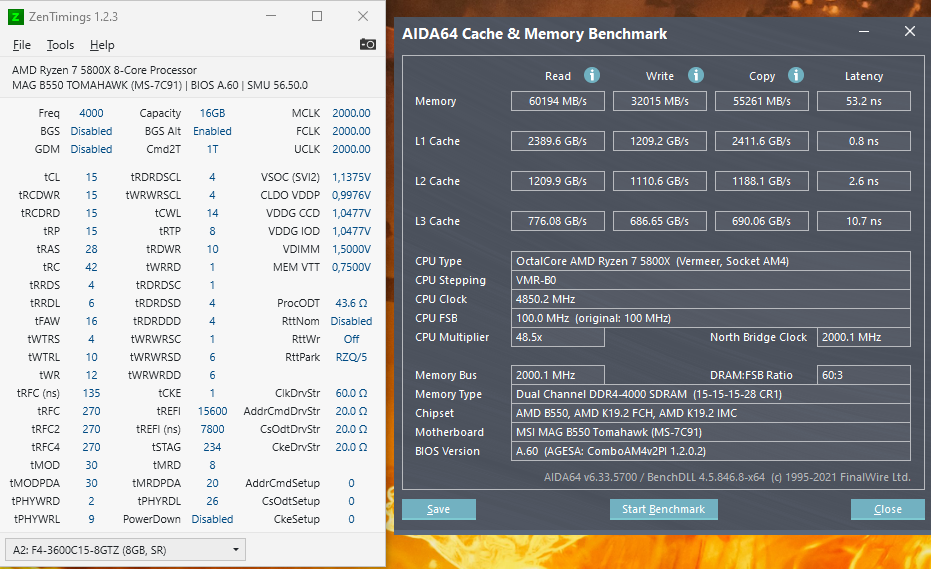Click Memory Copy value 55261 MB/s

click(762, 101)
